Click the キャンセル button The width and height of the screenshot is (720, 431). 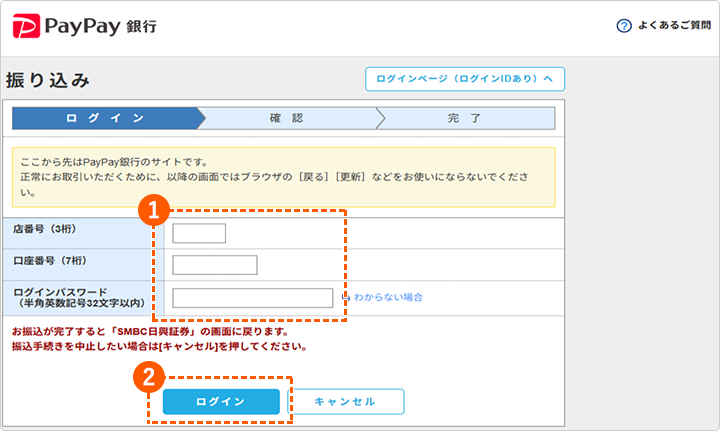pyautogui.click(x=346, y=402)
